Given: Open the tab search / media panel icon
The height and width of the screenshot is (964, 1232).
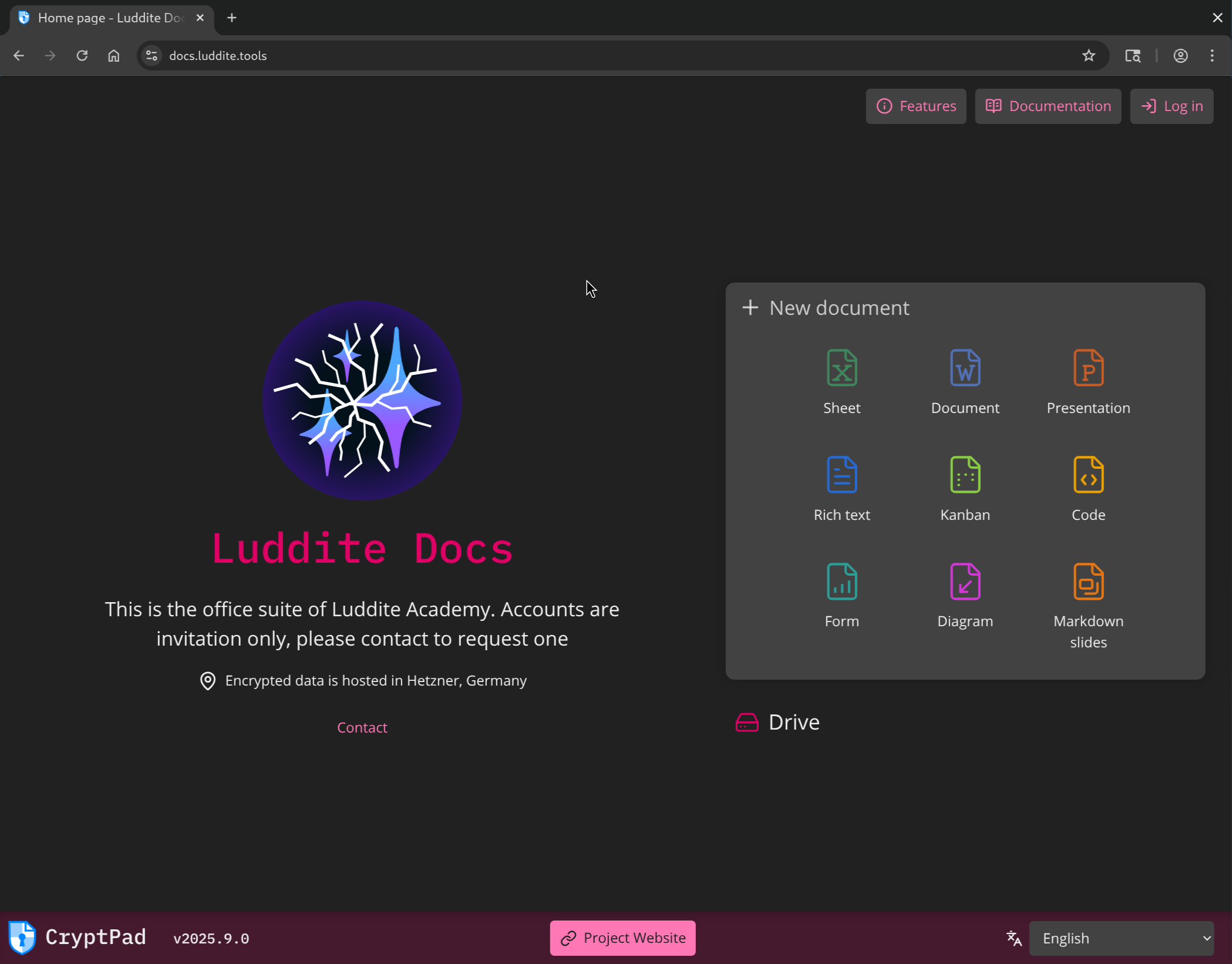Looking at the screenshot, I should [1133, 56].
